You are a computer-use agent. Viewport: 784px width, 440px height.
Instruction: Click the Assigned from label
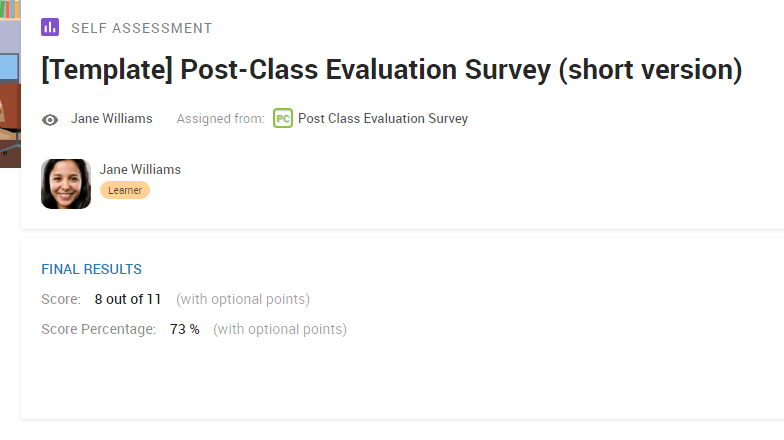220,118
